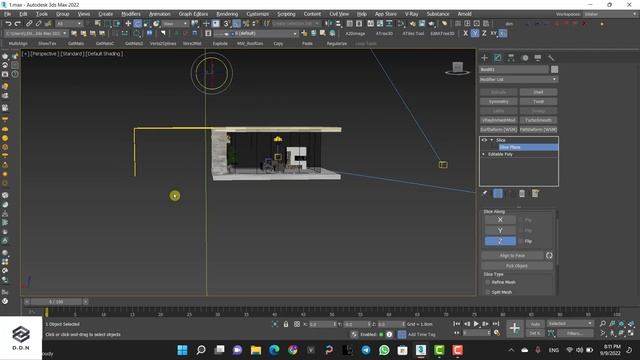This screenshot has height=360, width=640.
Task: Open the Create command panel tab
Action: (484, 58)
